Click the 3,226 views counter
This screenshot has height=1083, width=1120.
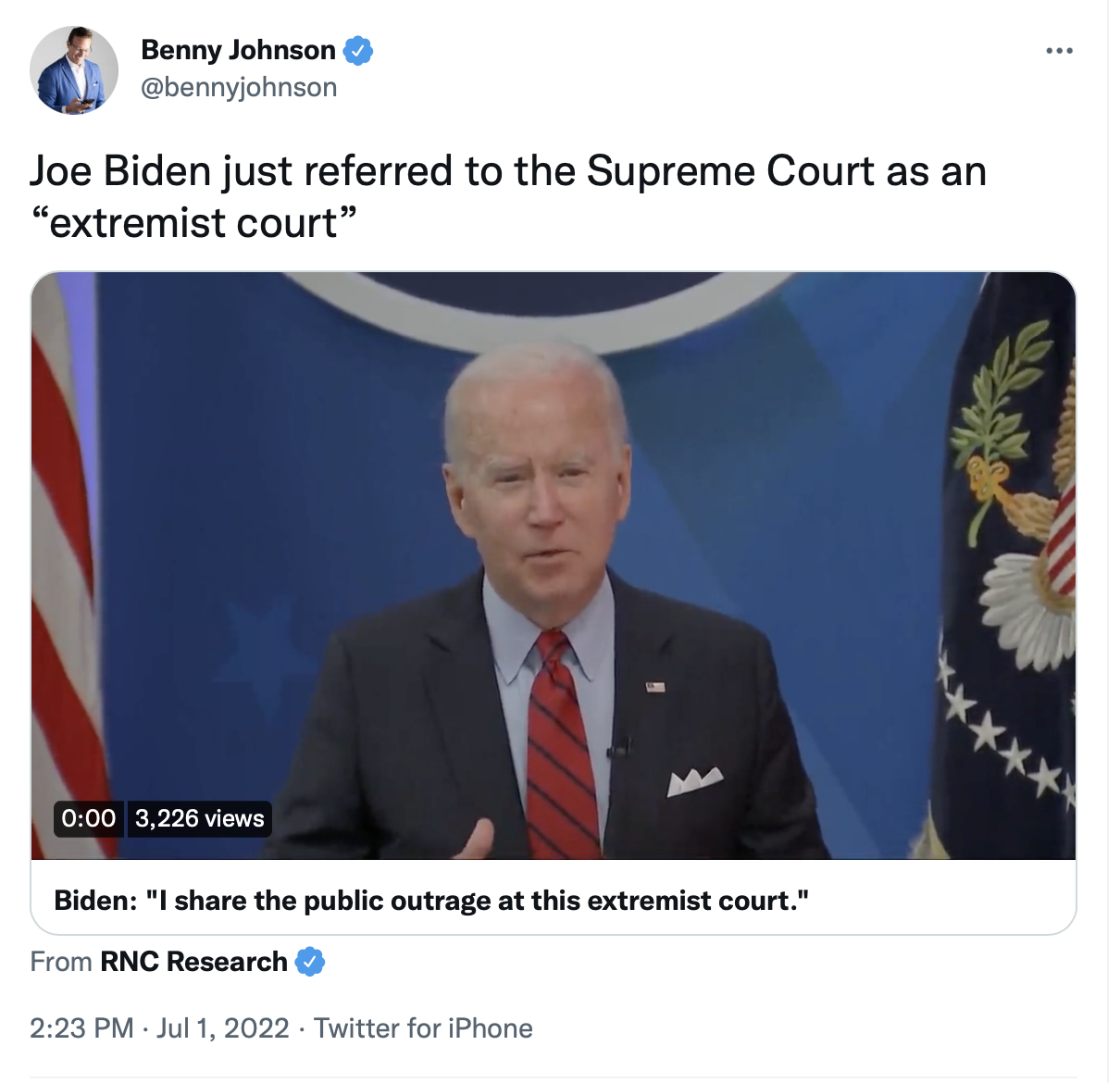(x=199, y=818)
